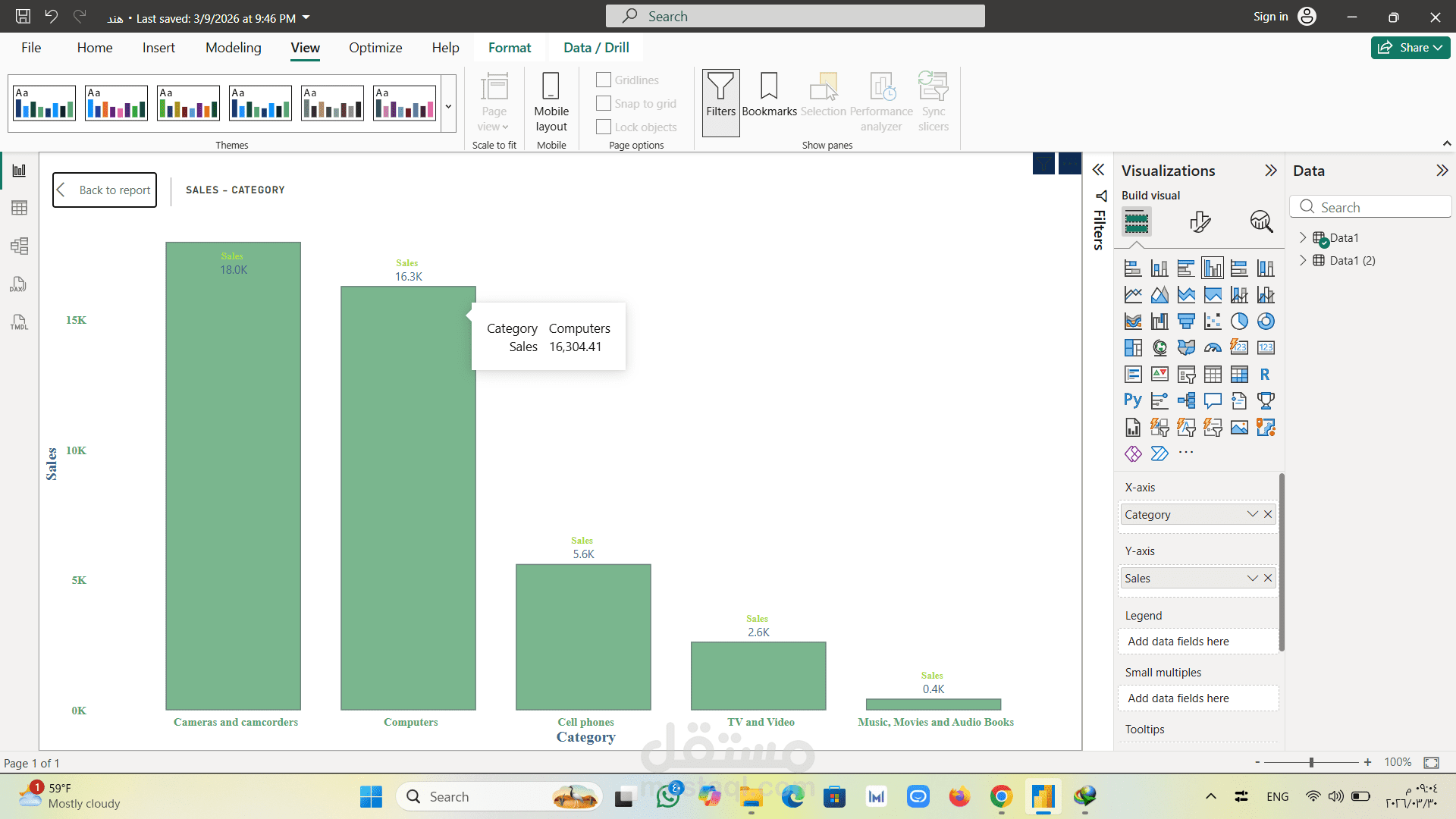Click Back to report button
Viewport: 1456px width, 819px height.
point(105,190)
